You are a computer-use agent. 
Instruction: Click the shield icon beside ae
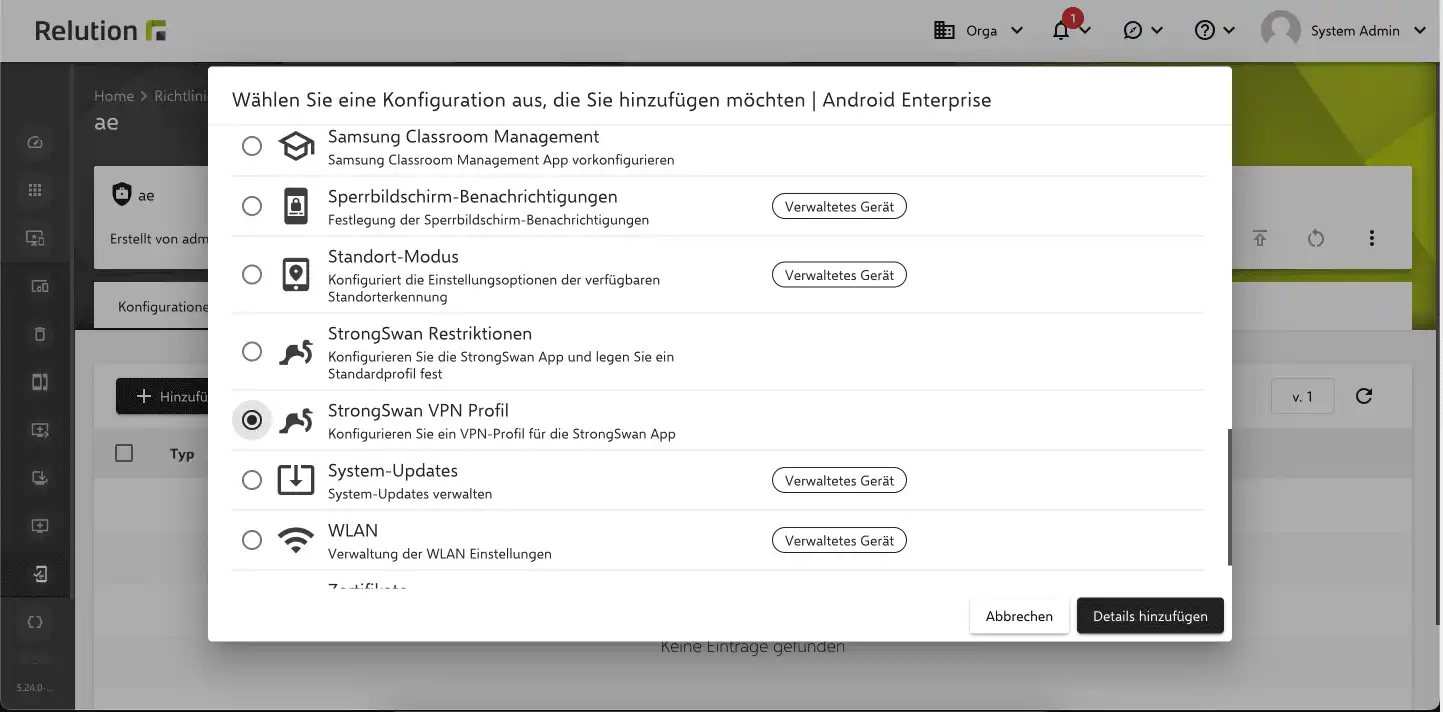pos(122,195)
